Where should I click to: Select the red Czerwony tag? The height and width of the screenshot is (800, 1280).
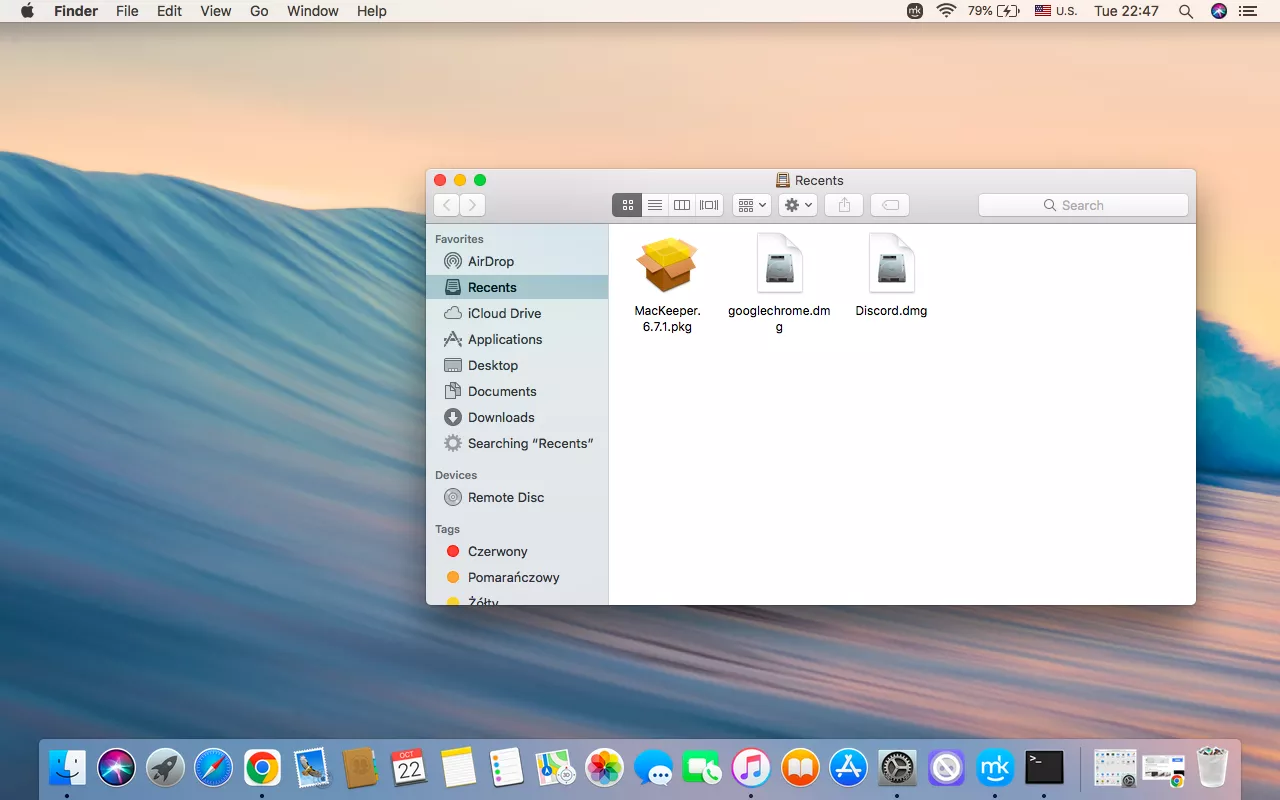tap(497, 551)
